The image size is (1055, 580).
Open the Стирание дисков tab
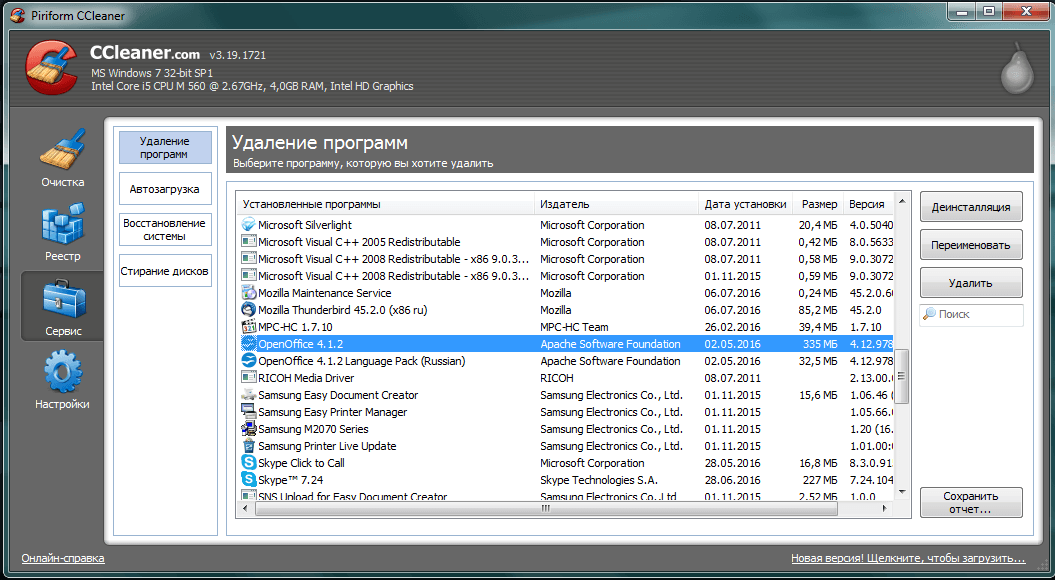click(x=165, y=271)
